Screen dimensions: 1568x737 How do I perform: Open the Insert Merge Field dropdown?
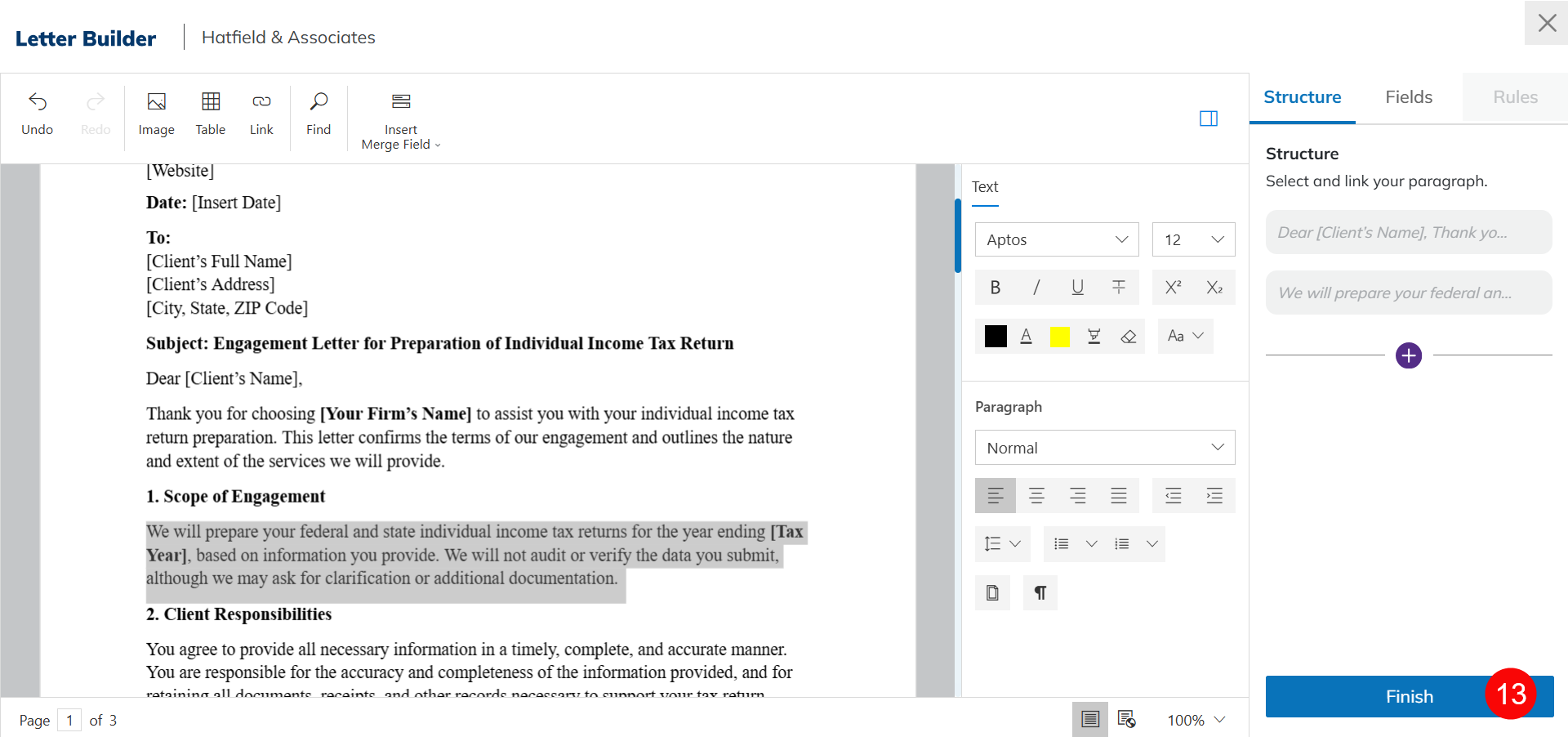coord(401,121)
